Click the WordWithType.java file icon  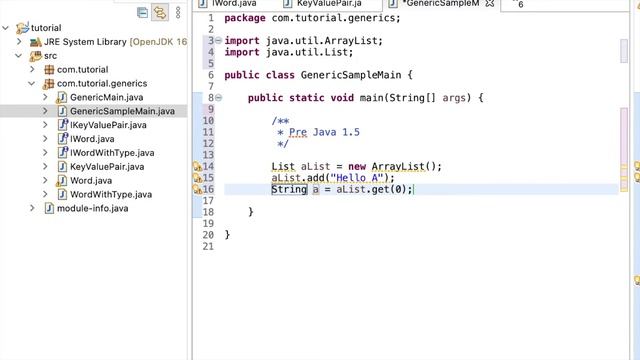(62, 194)
